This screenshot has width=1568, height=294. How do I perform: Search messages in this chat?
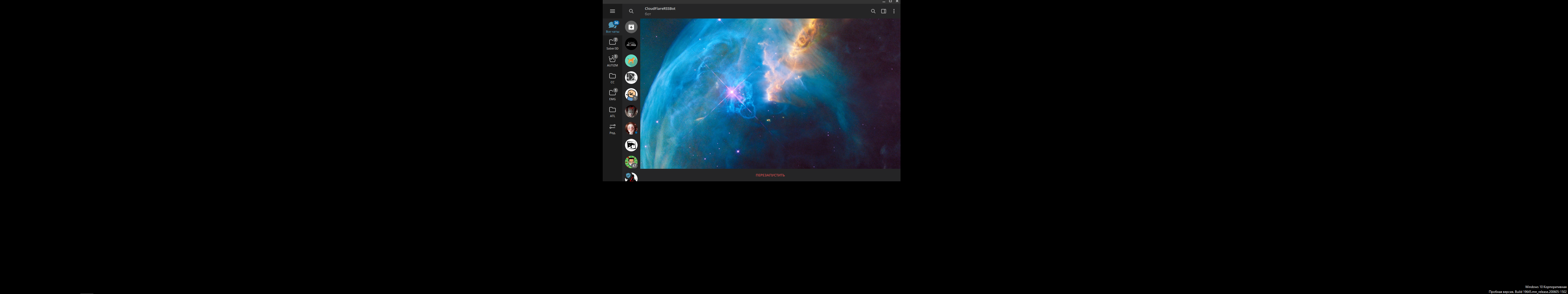pyautogui.click(x=873, y=11)
